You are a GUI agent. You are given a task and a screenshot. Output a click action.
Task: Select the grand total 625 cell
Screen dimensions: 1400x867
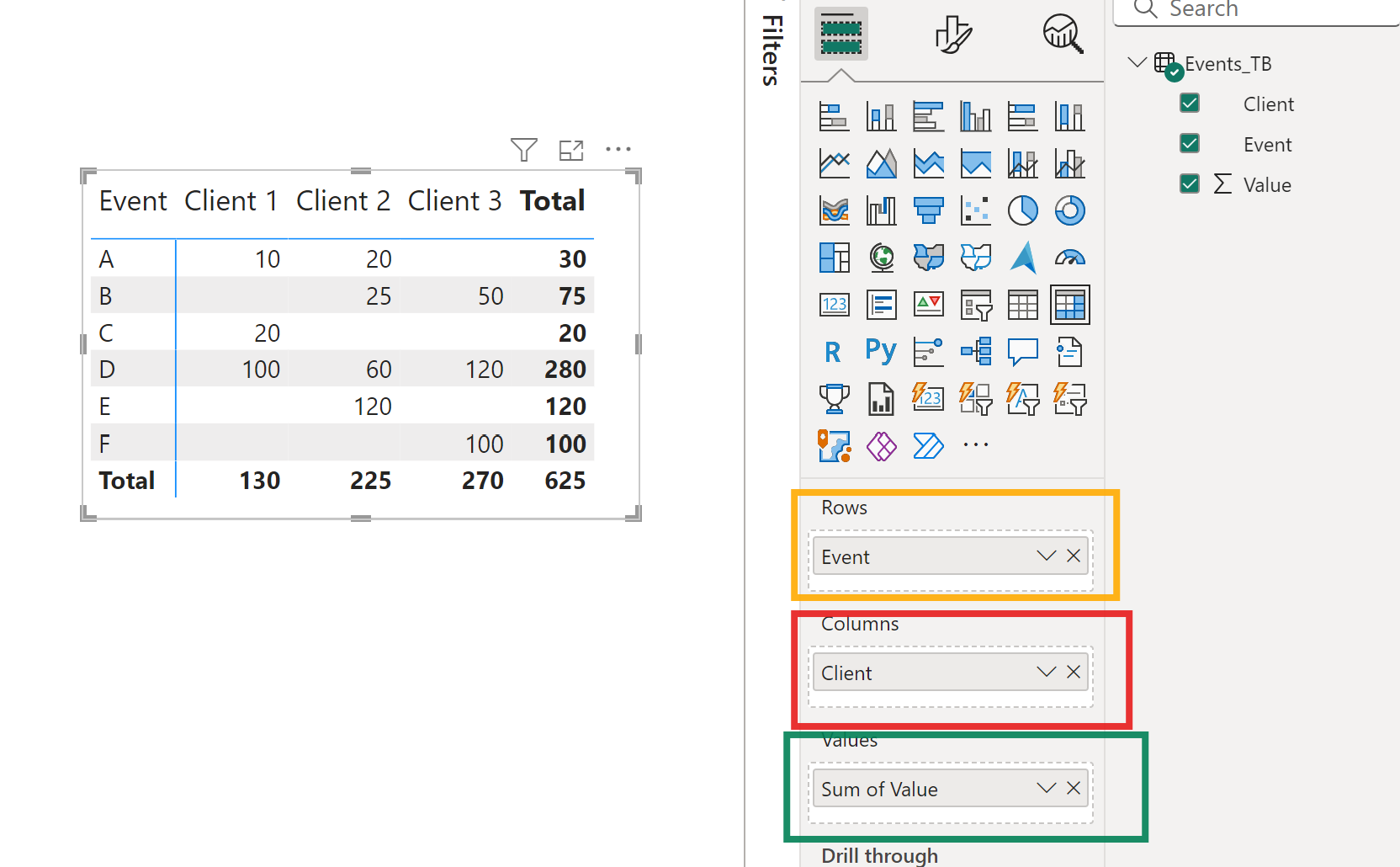click(x=565, y=481)
